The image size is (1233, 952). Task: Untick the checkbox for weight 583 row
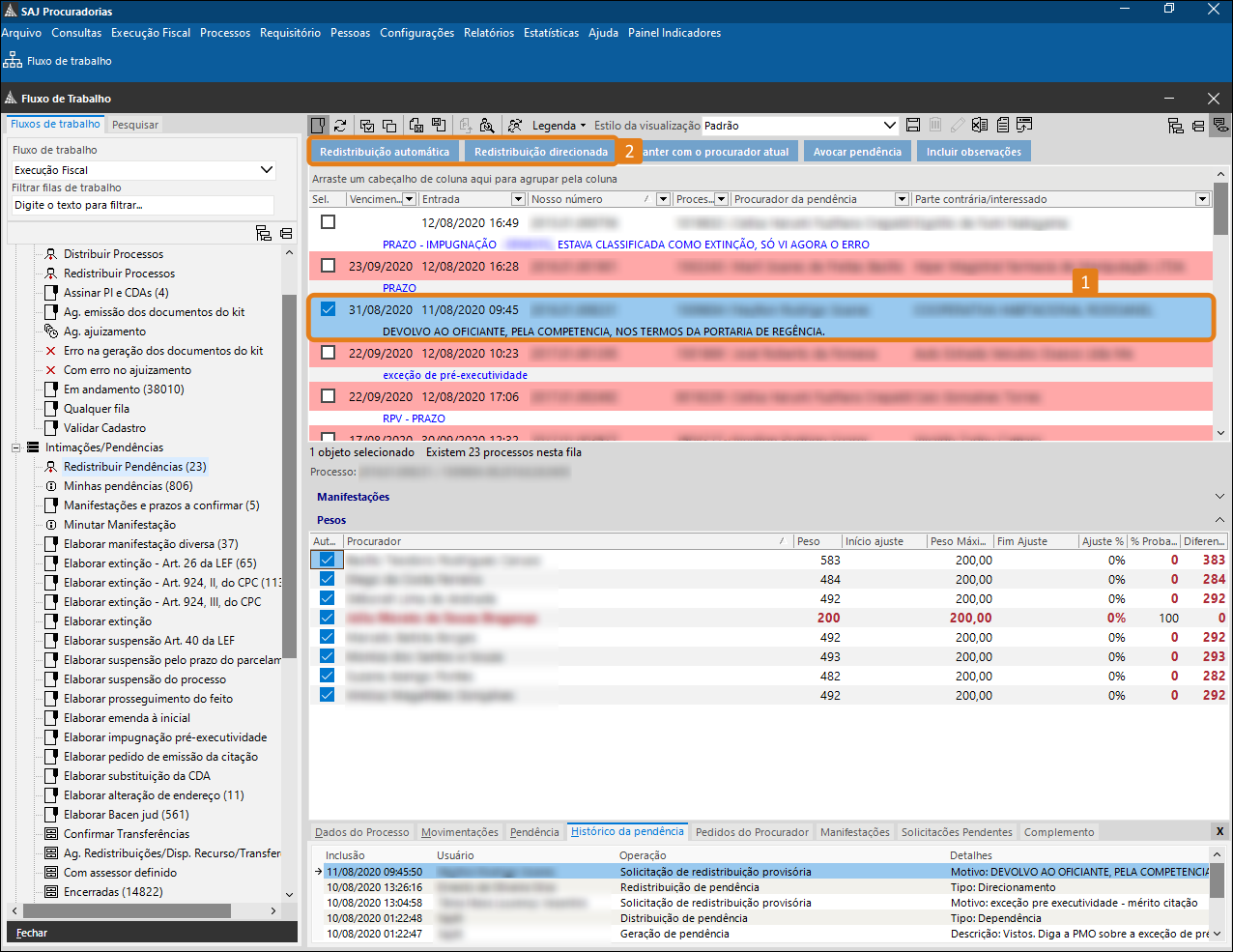pyautogui.click(x=327, y=560)
